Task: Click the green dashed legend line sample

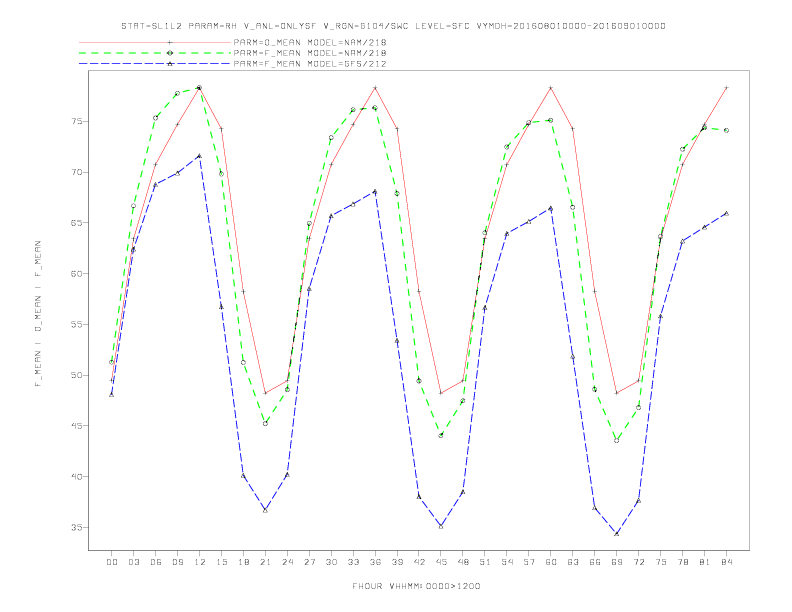Action: (155, 53)
